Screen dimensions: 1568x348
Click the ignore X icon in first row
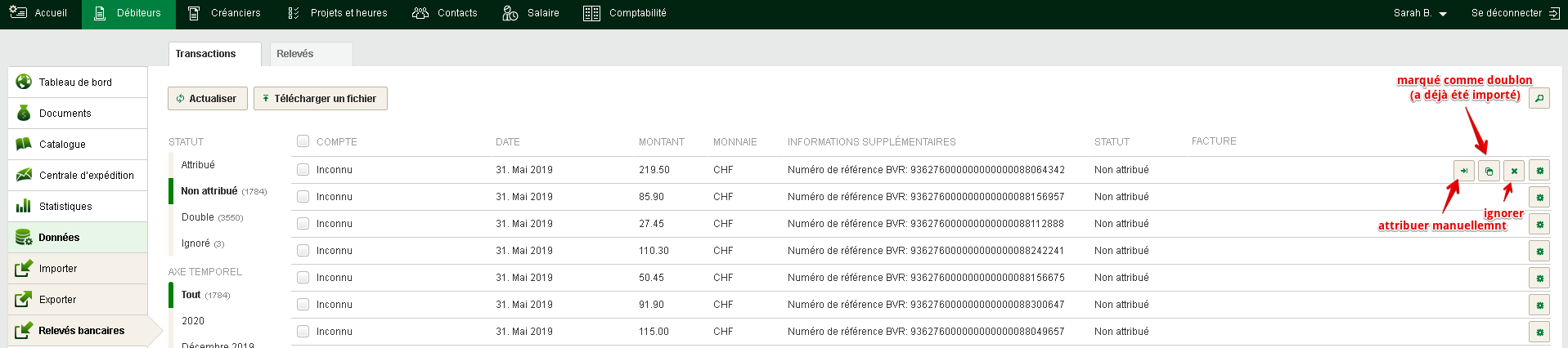[x=1514, y=171]
